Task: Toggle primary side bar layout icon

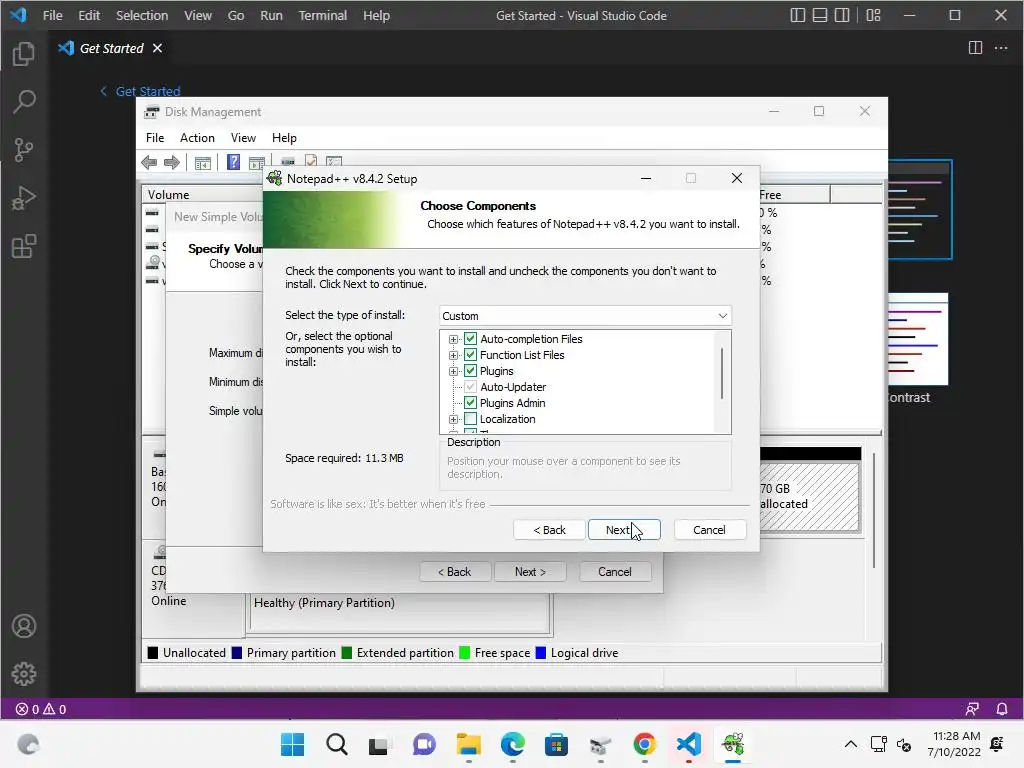Action: 797,15
